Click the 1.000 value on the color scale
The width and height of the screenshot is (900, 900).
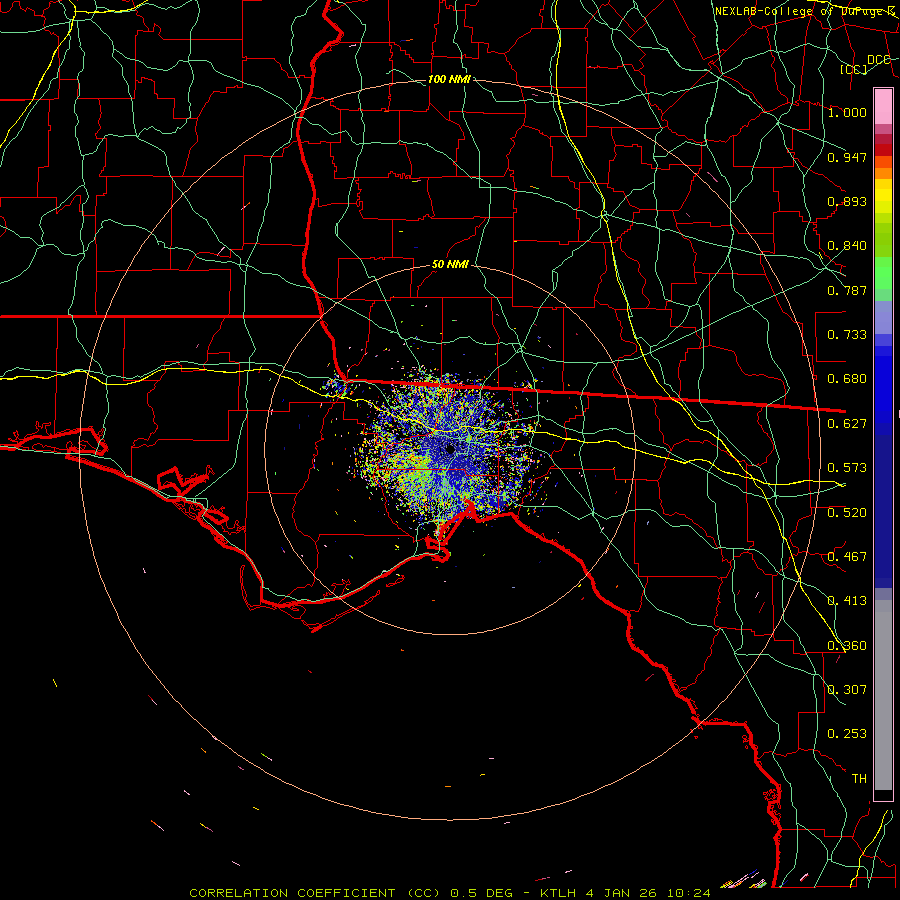coord(847,112)
